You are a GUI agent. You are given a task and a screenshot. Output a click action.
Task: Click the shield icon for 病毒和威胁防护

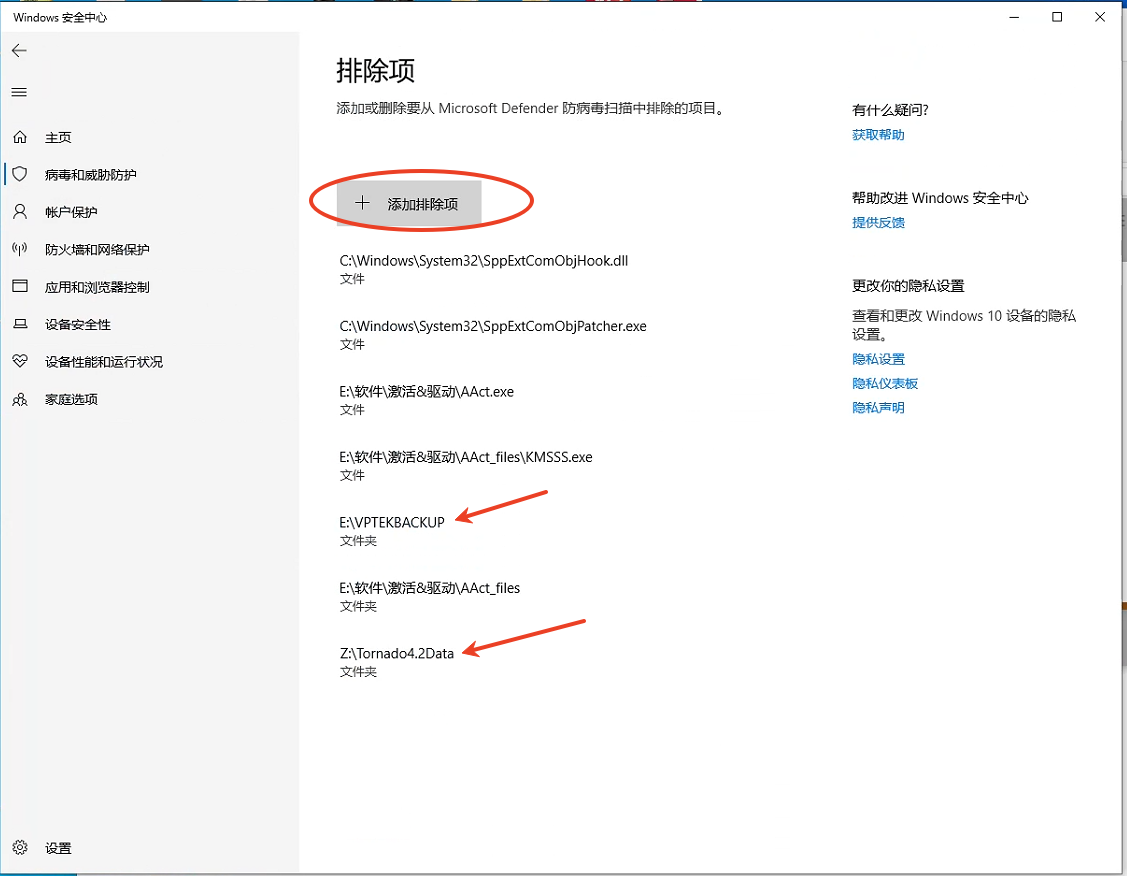(20, 174)
